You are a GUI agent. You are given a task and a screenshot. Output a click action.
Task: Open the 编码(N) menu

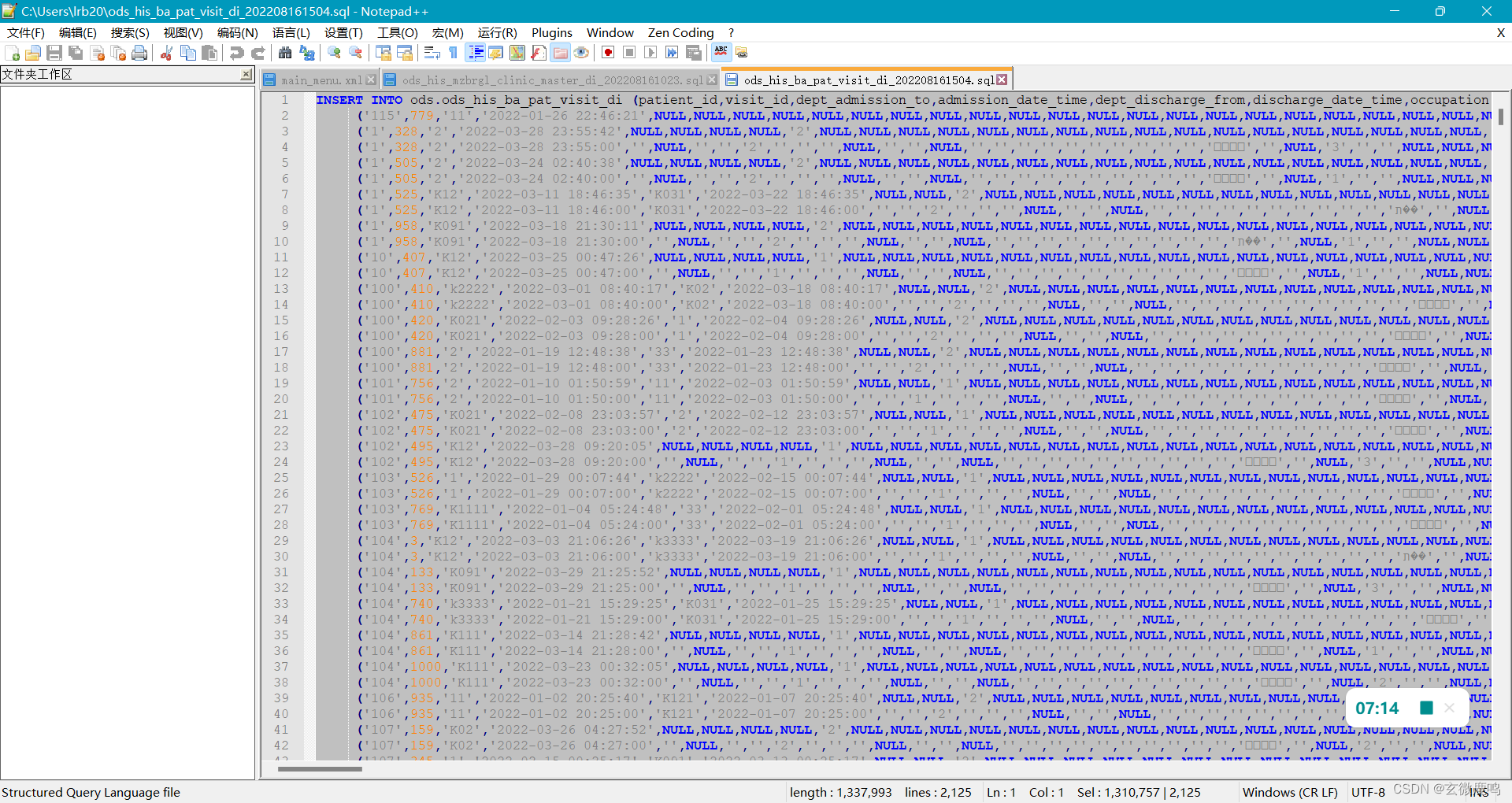[x=238, y=32]
